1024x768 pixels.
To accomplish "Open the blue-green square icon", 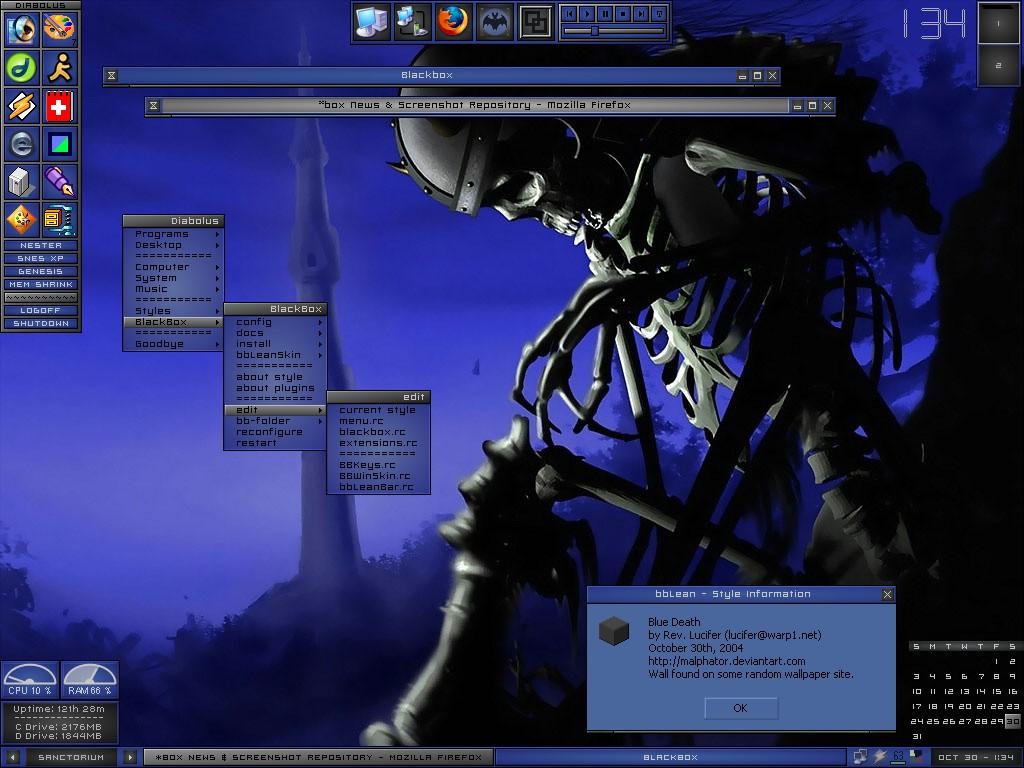I will point(59,144).
